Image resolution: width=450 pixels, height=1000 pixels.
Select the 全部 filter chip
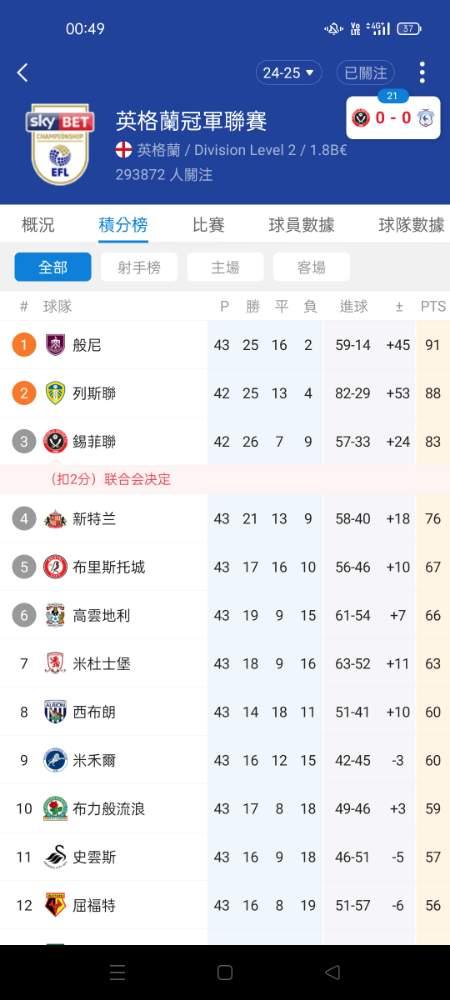pos(53,267)
